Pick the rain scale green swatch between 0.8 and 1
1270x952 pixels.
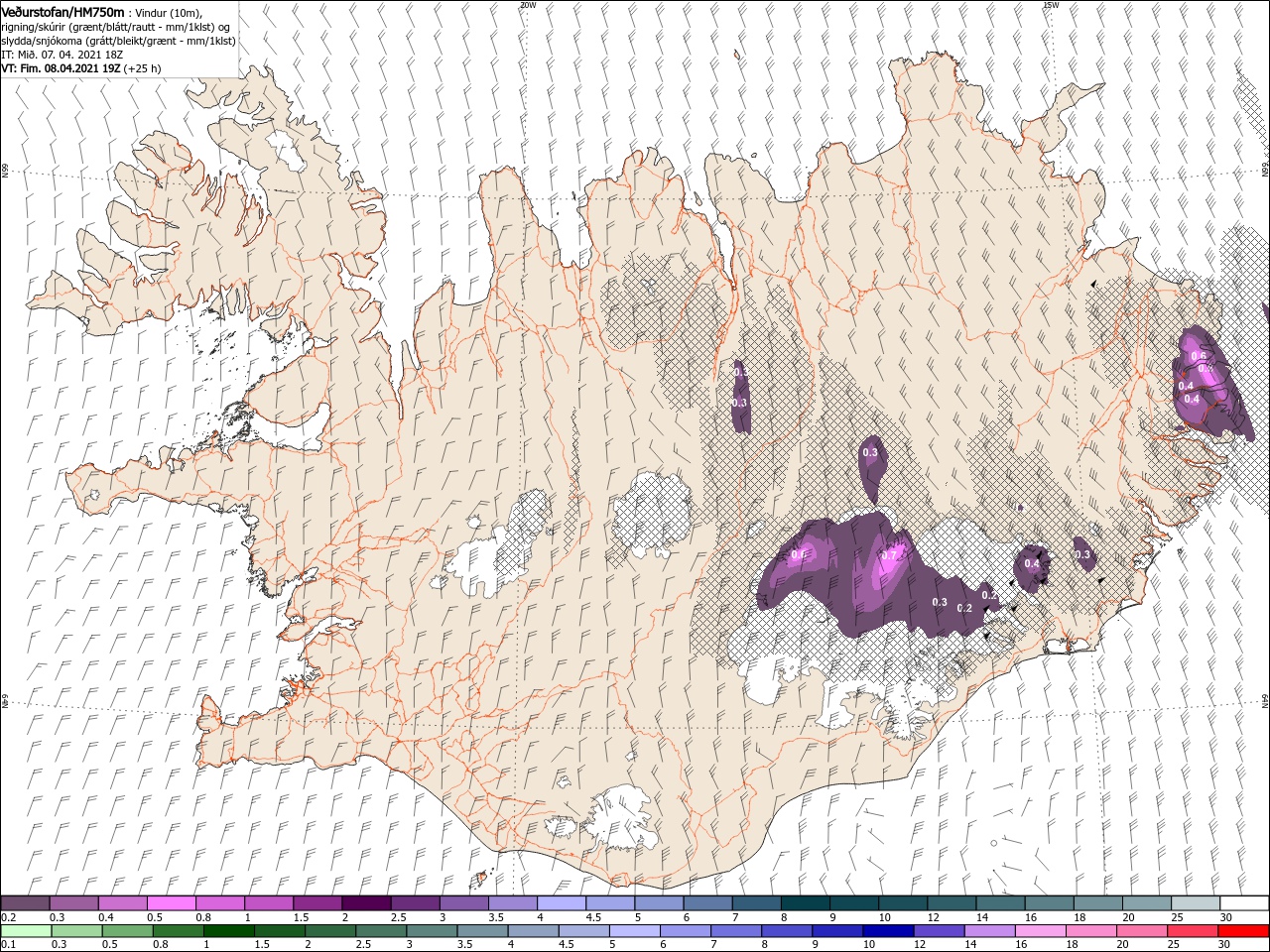click(x=179, y=930)
